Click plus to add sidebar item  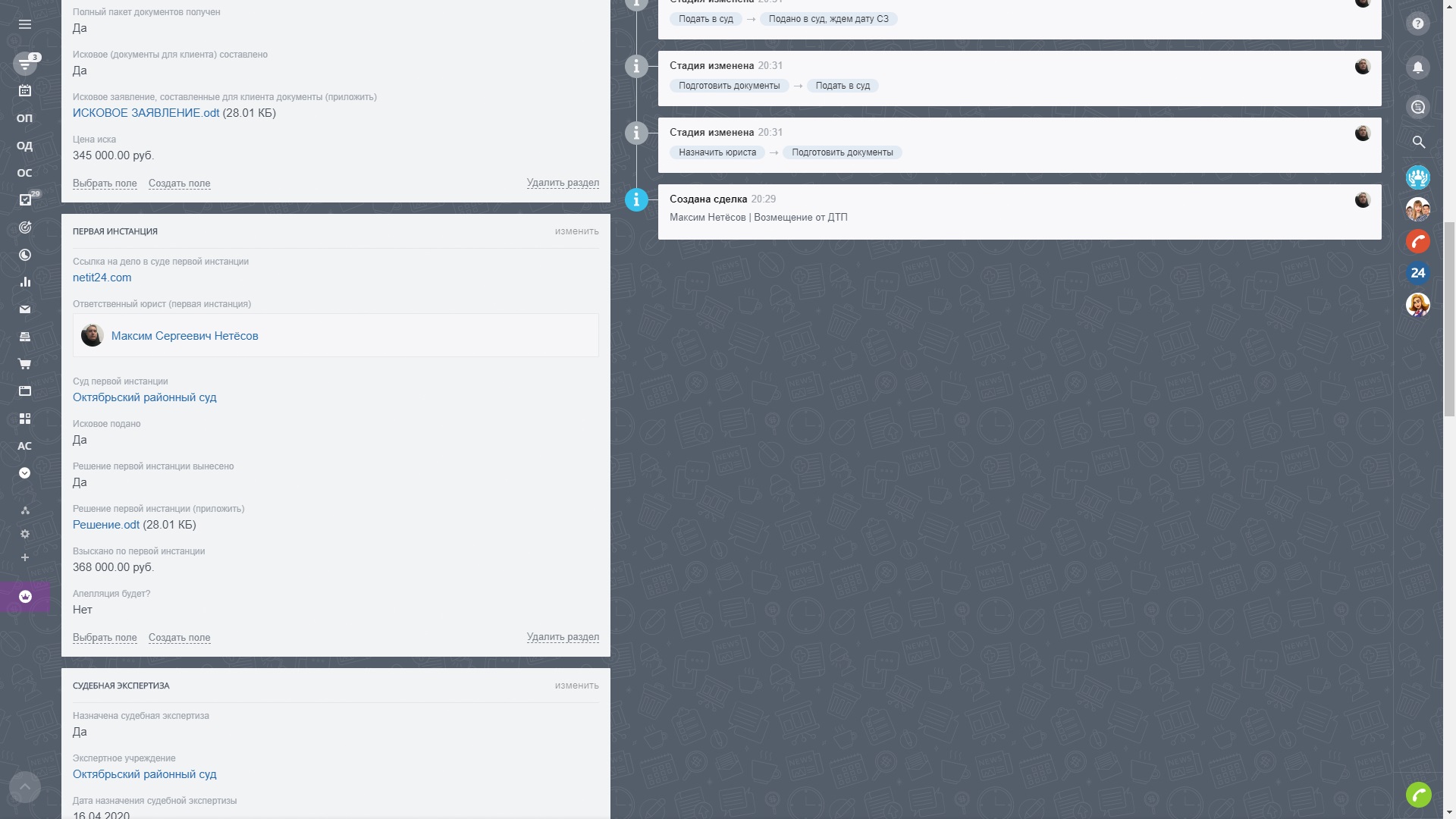pyautogui.click(x=25, y=558)
